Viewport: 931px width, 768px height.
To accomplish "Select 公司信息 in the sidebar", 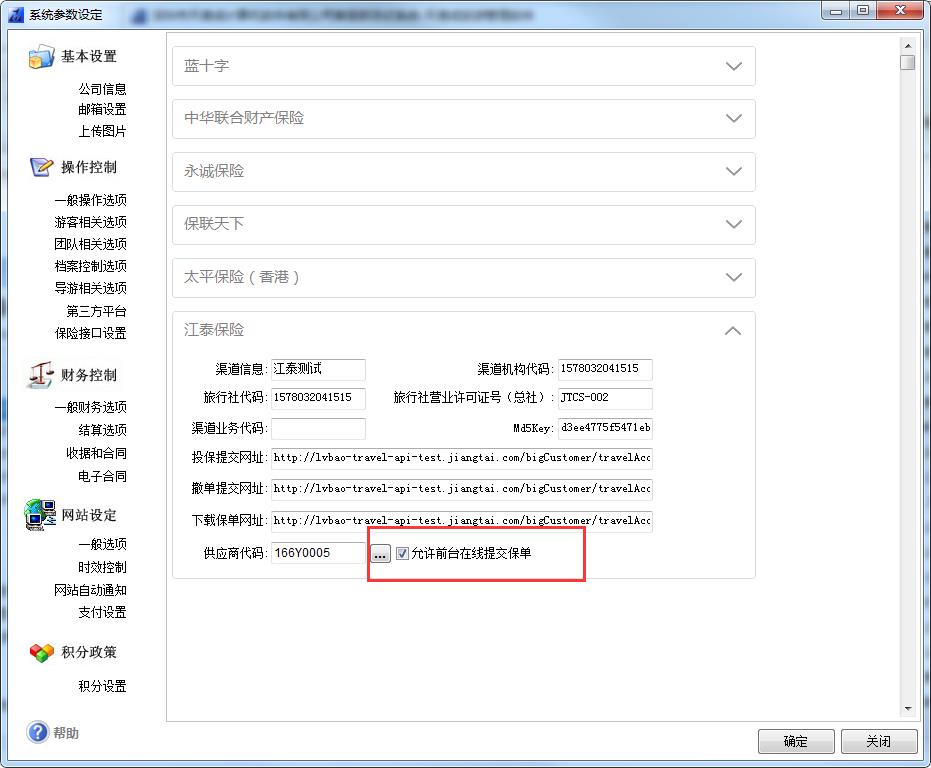I will [102, 89].
